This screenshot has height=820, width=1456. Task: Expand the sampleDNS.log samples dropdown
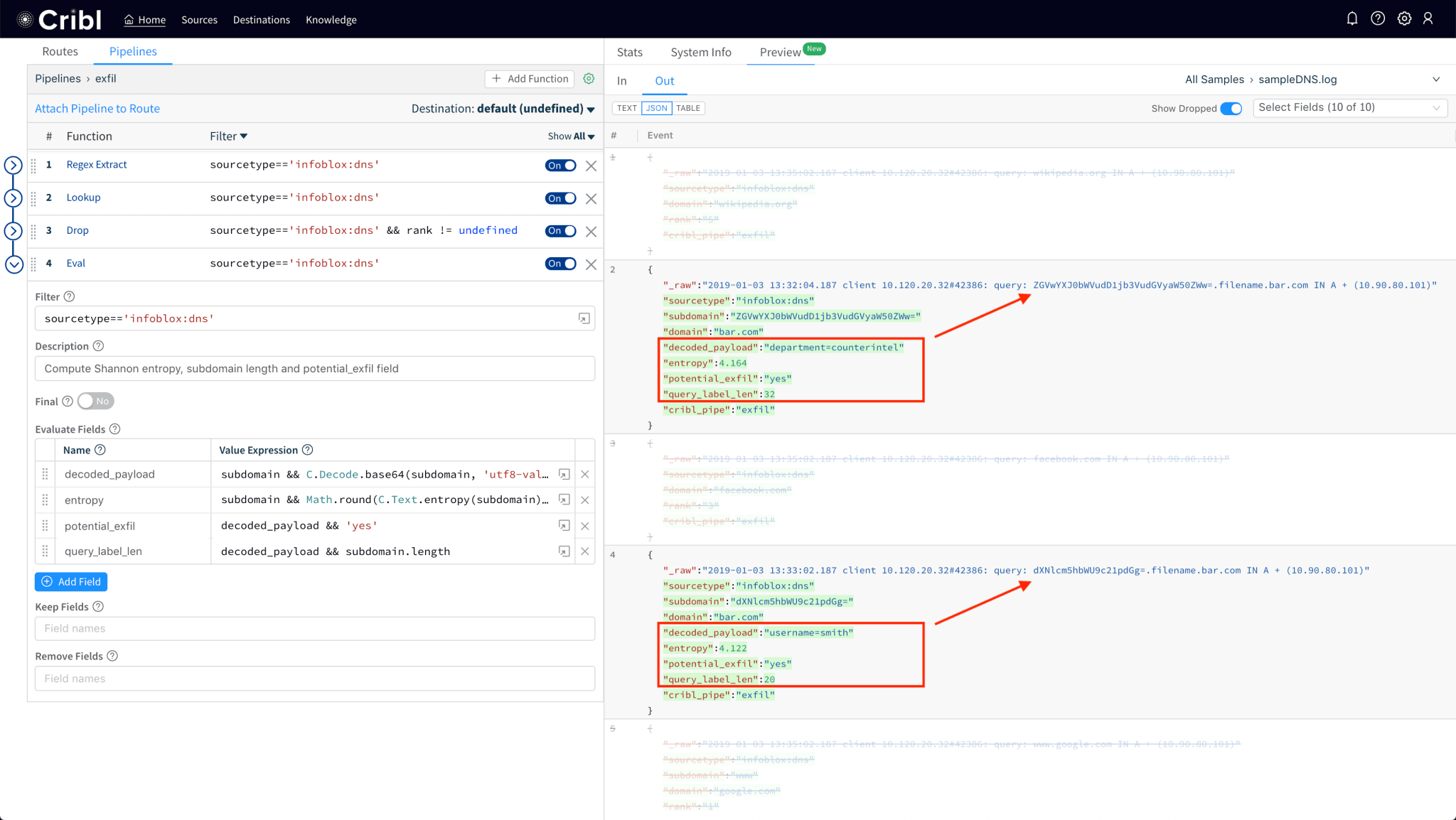(1435, 80)
